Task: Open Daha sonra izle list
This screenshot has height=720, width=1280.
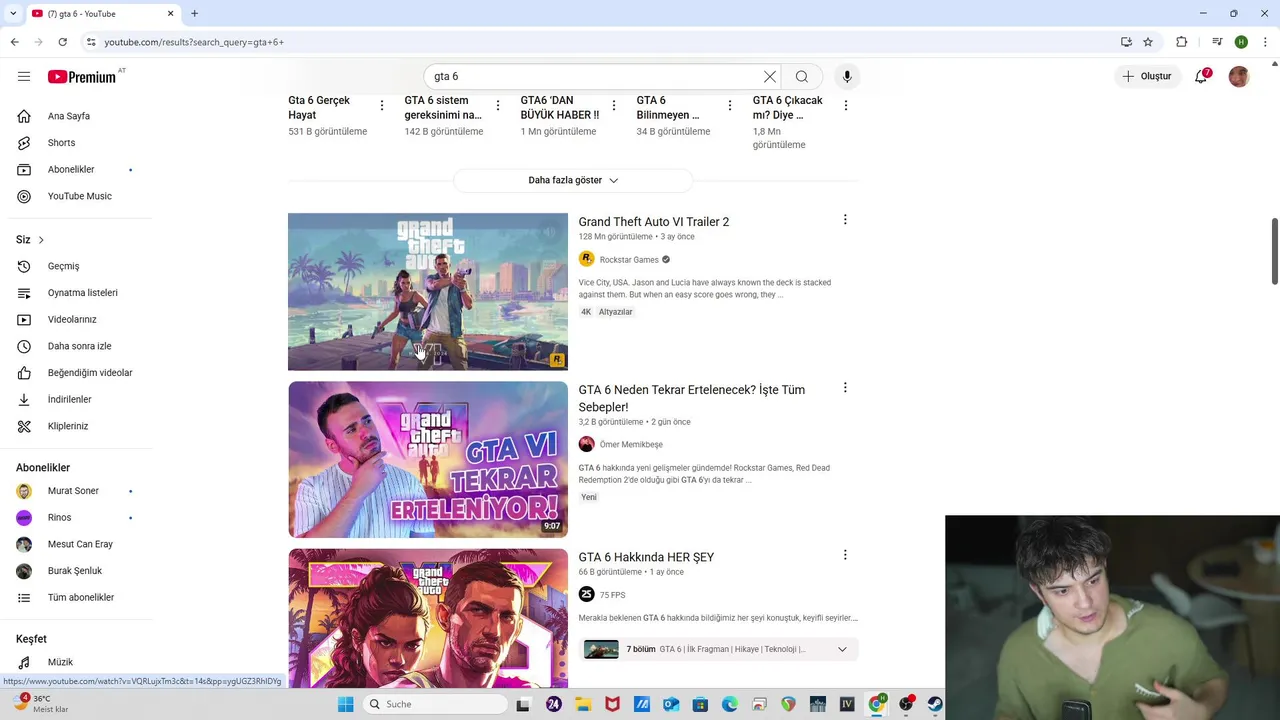Action: 80,346
